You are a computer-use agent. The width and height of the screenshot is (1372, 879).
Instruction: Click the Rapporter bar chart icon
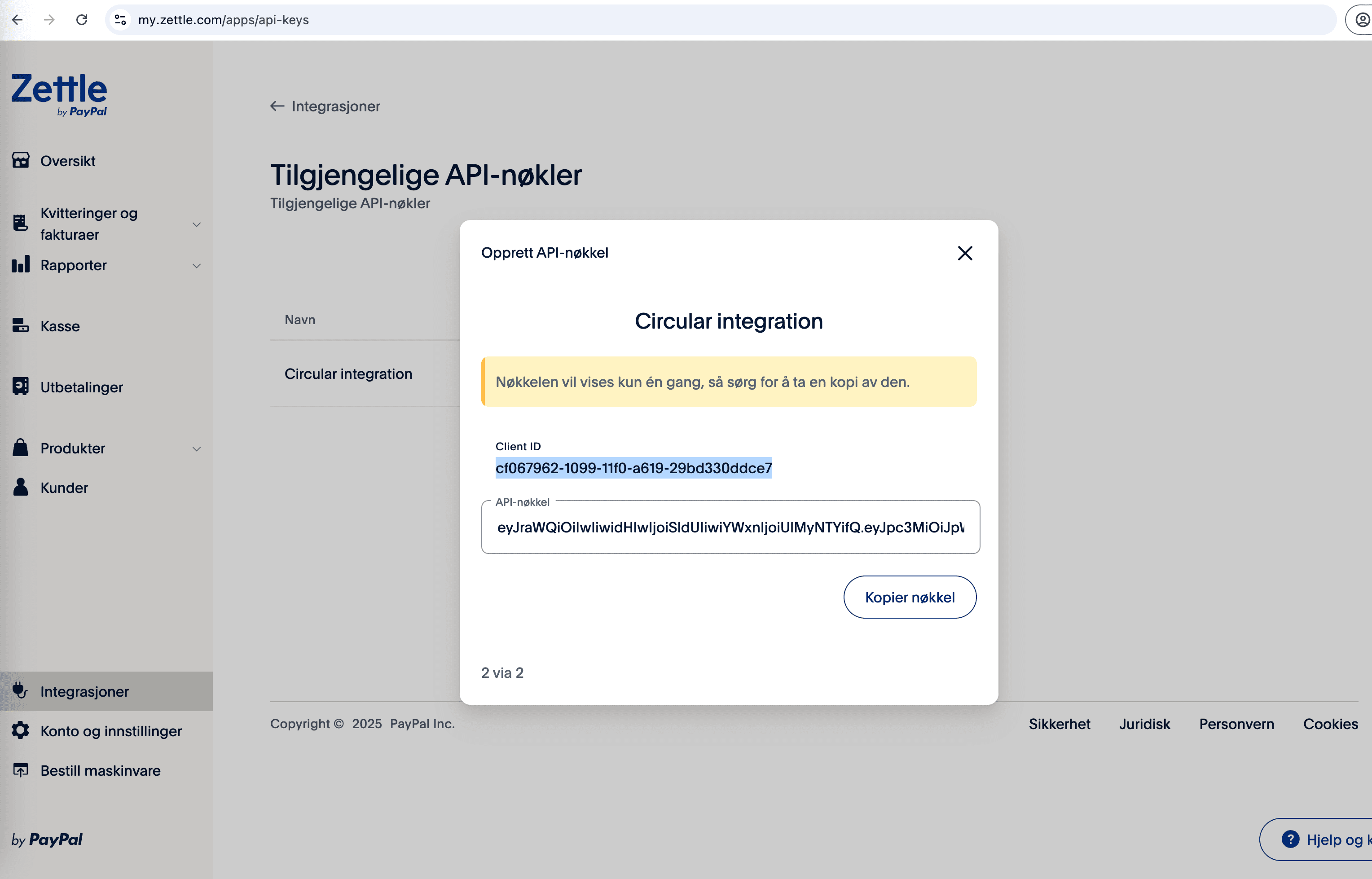(x=21, y=265)
